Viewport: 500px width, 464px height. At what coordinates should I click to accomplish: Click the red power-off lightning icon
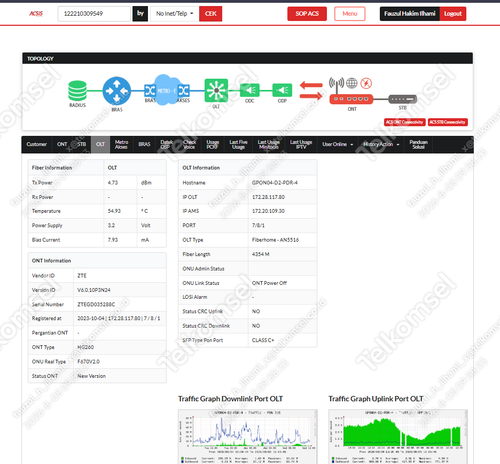click(366, 83)
